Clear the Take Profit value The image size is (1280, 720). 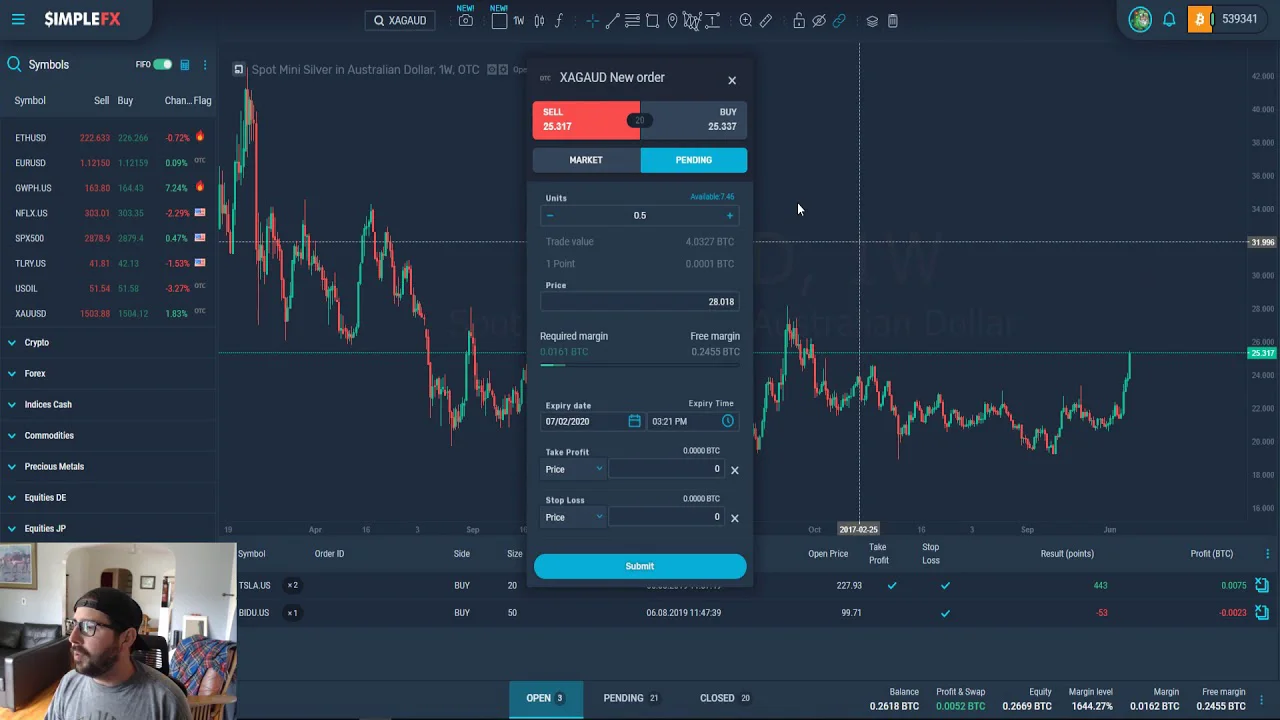tap(735, 470)
